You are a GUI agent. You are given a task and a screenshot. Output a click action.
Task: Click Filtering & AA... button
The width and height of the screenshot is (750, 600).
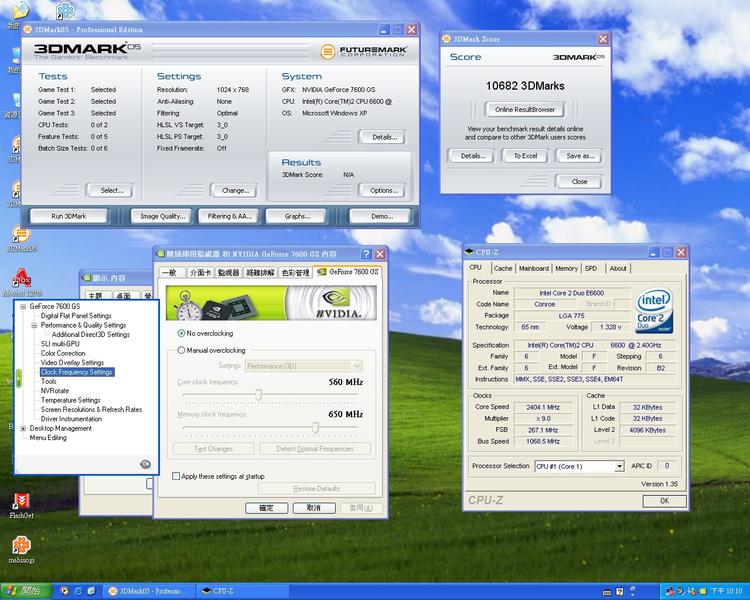tap(230, 216)
